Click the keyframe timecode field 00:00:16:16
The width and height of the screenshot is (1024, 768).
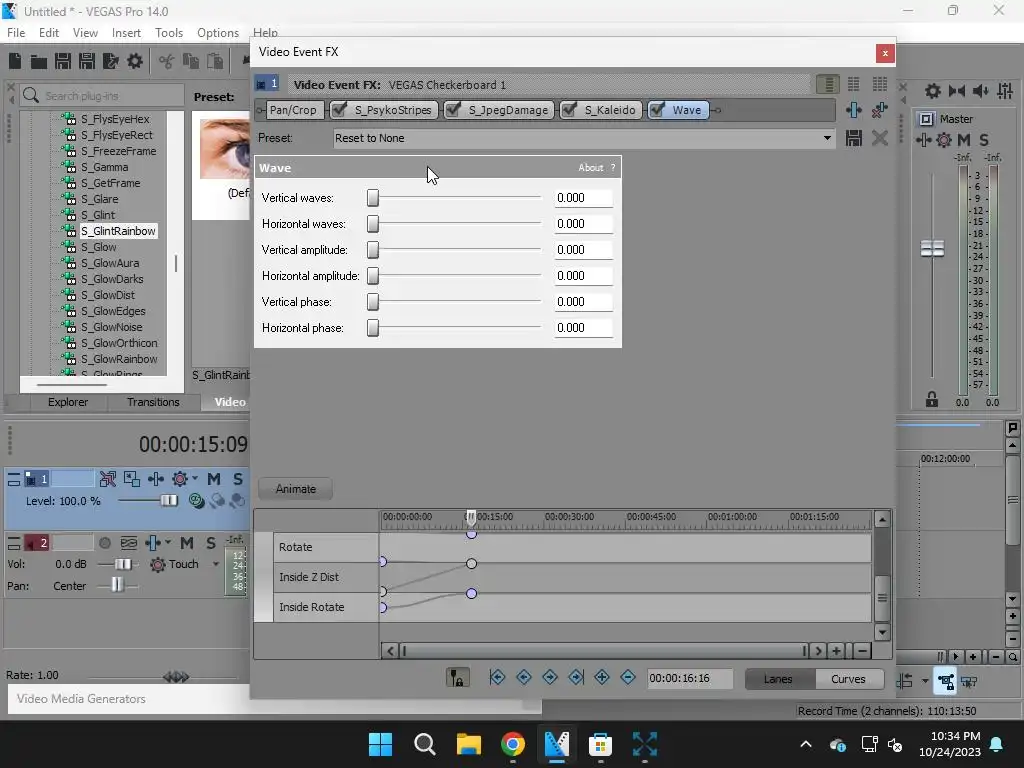(x=690, y=679)
